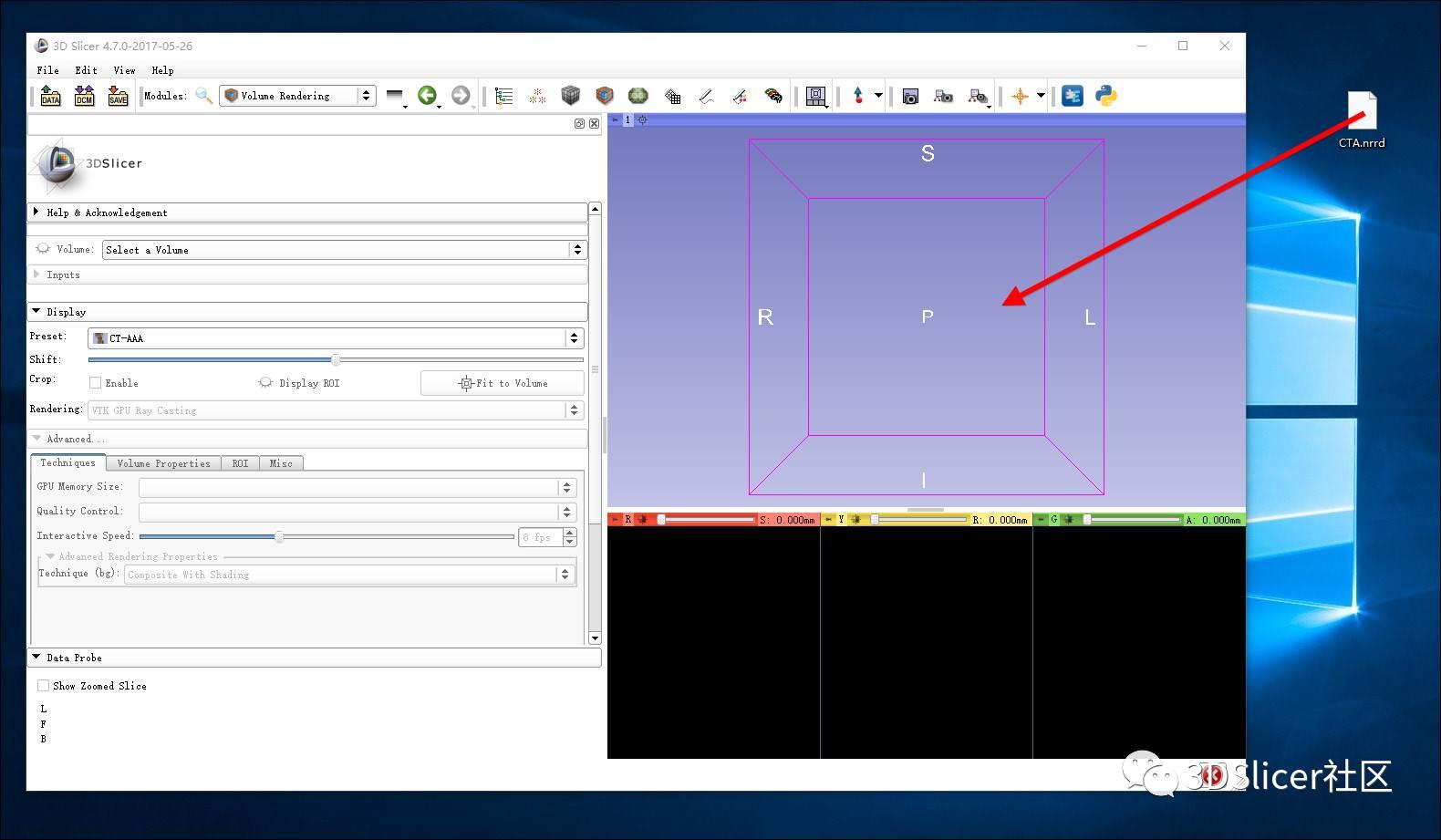This screenshot has width=1441, height=840.
Task: Open the Python Interactor icon
Action: click(x=1106, y=95)
